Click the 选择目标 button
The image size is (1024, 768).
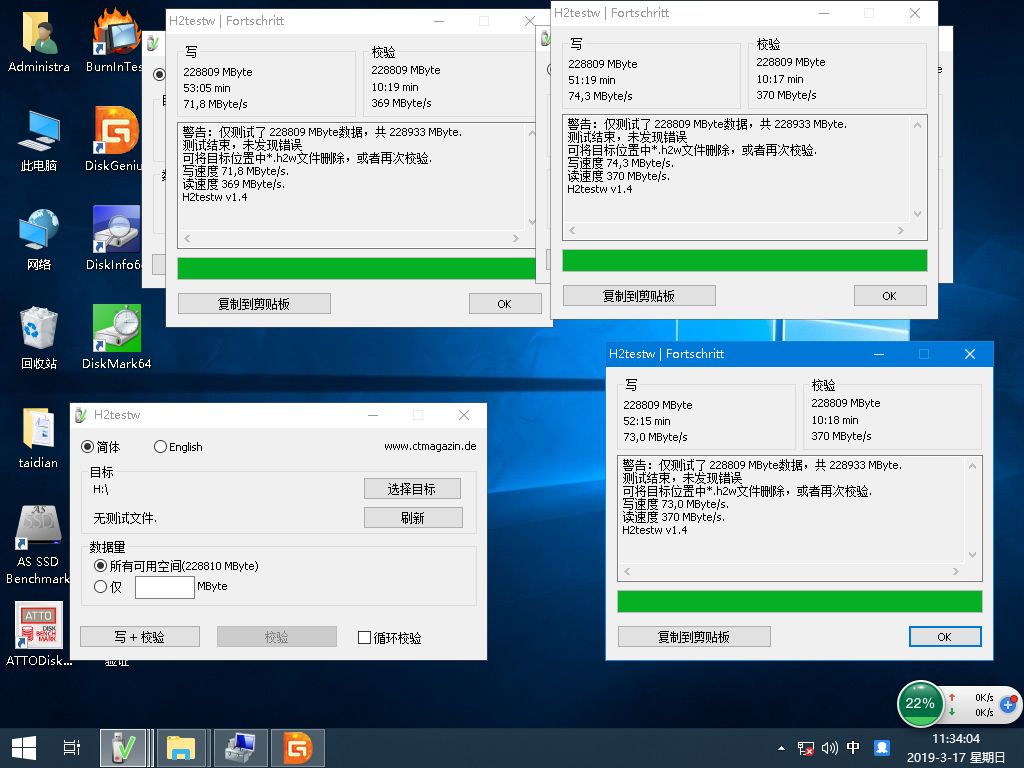tap(412, 488)
